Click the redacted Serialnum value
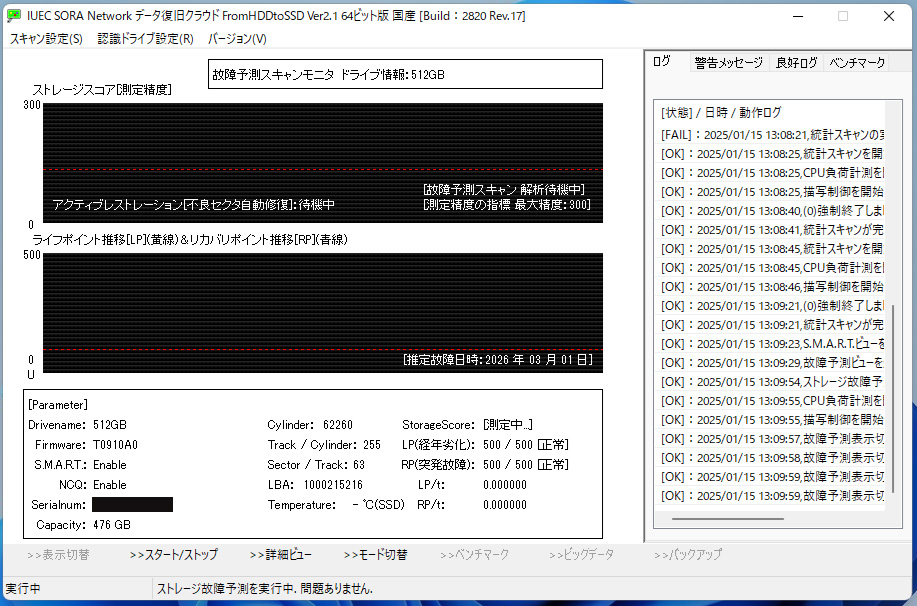Image resolution: width=917 pixels, height=606 pixels. (133, 504)
